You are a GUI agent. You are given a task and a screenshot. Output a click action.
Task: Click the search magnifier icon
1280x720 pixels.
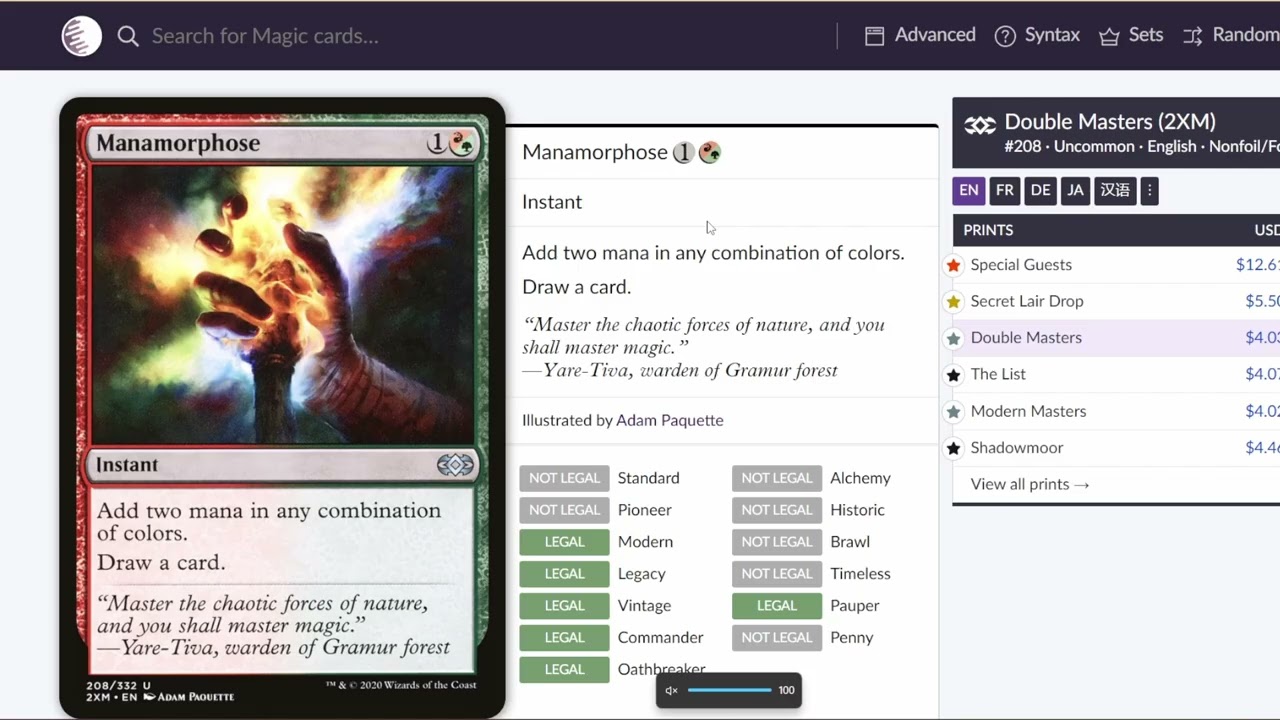(128, 37)
